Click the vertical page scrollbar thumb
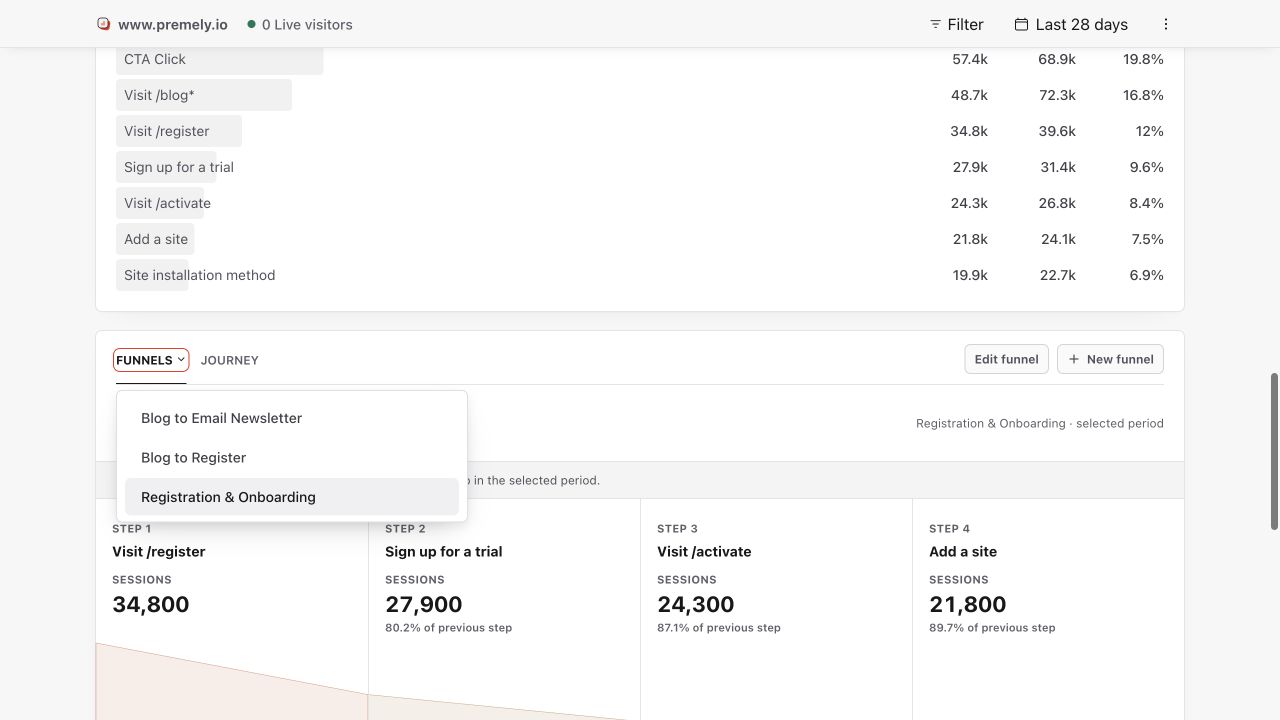The image size is (1280, 720). pyautogui.click(x=1274, y=452)
